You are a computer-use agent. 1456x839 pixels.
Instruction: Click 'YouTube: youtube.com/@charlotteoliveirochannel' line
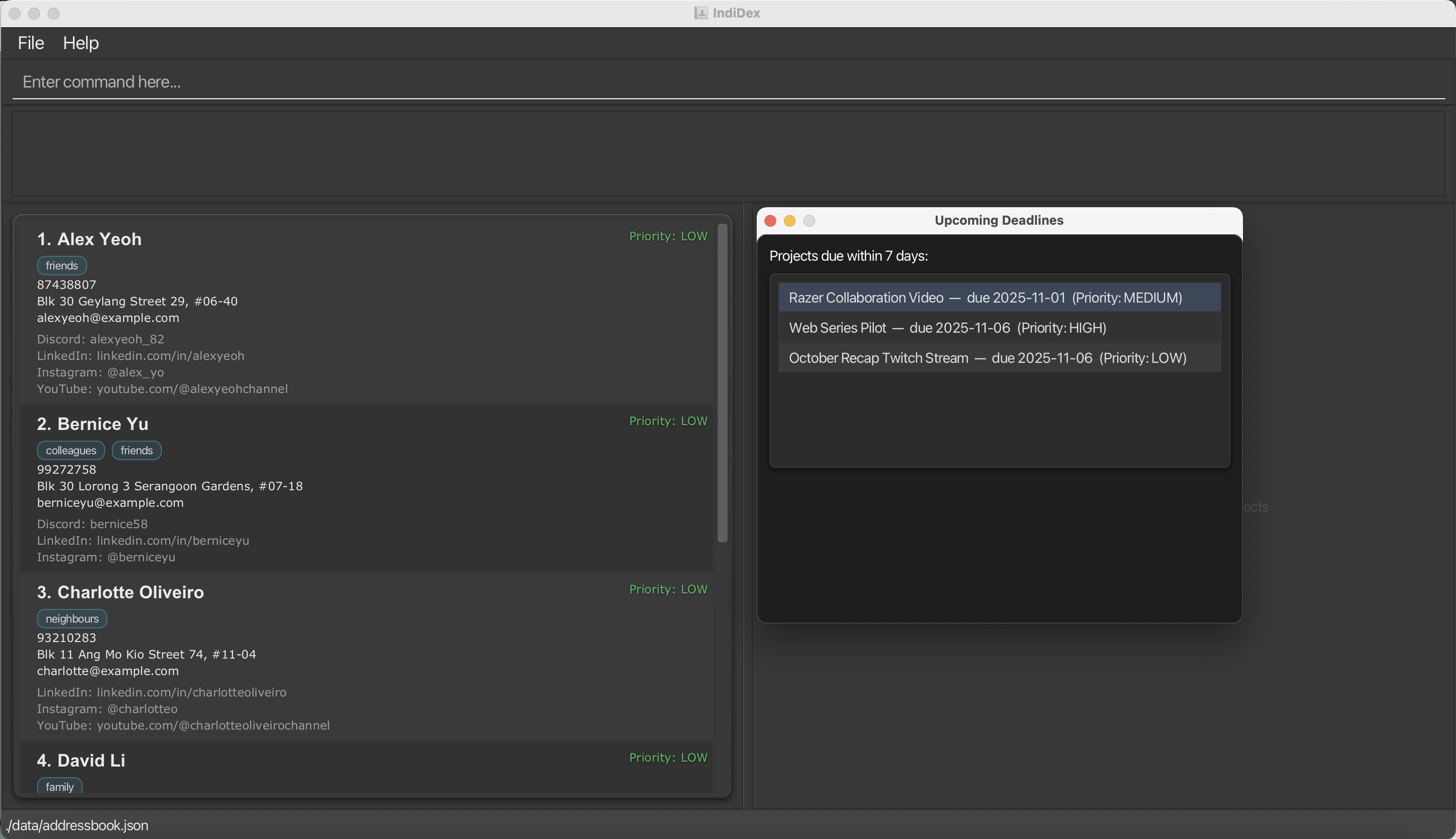point(183,726)
